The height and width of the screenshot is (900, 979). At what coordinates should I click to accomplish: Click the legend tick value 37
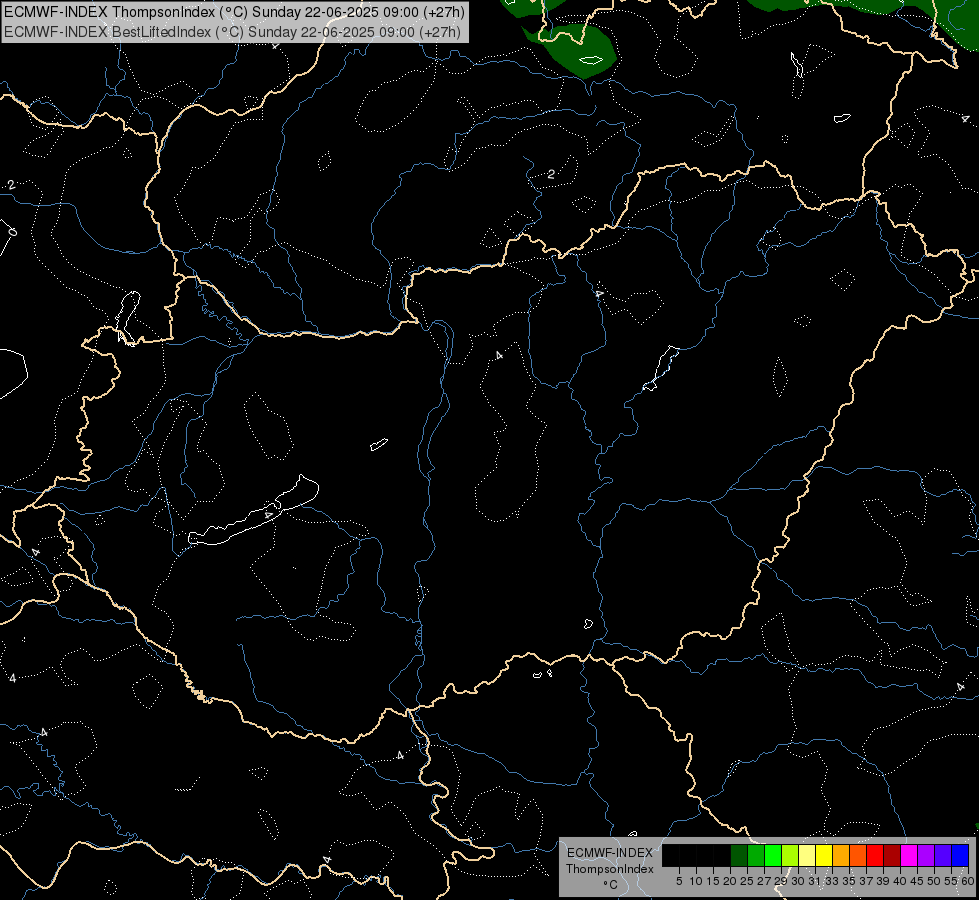click(865, 881)
